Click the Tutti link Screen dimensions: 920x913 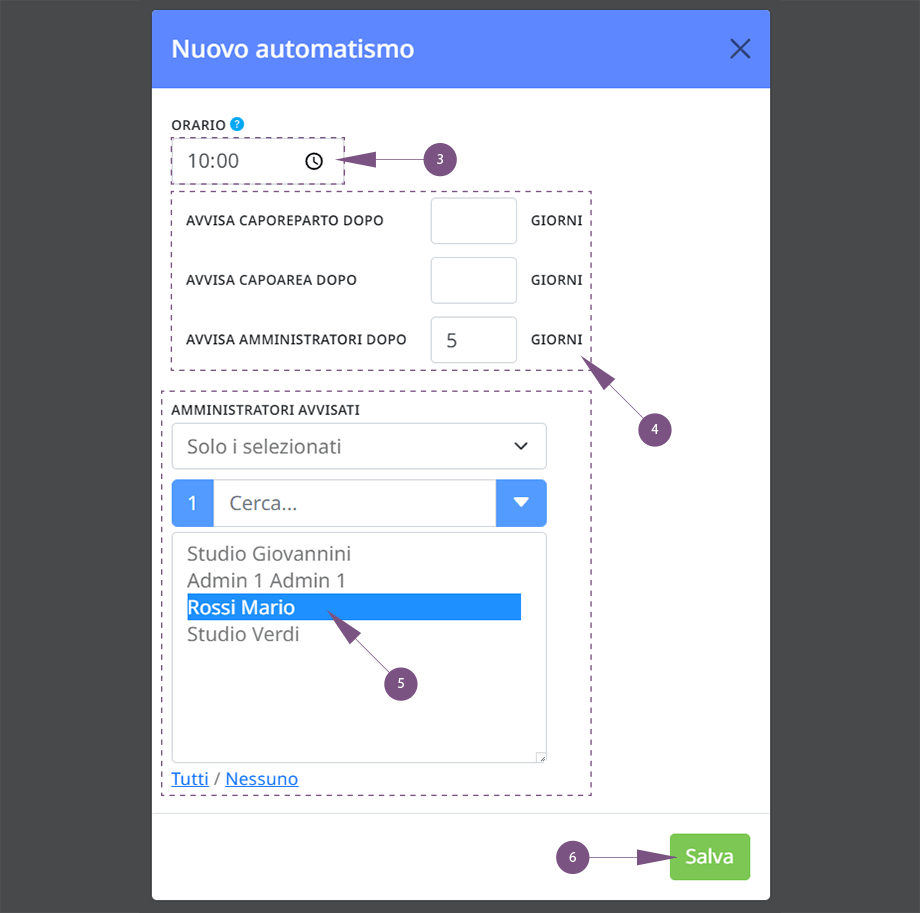coord(190,779)
